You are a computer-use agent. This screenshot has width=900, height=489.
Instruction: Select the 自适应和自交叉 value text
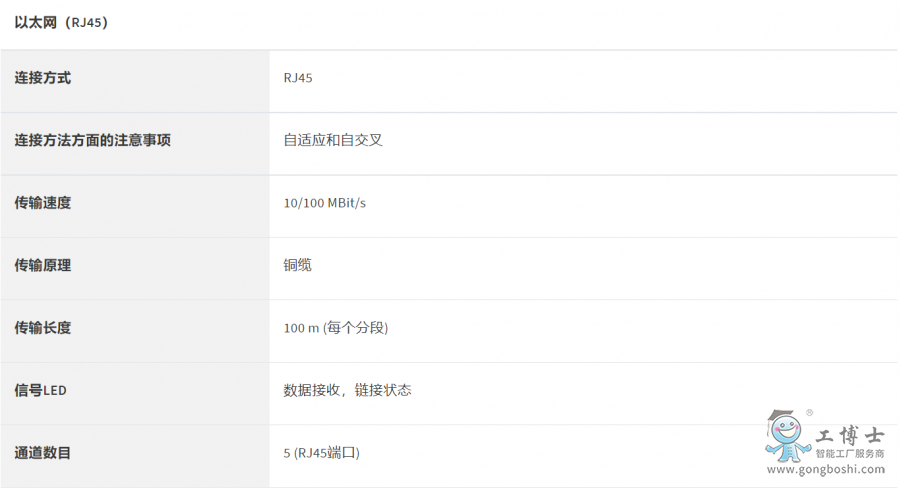[333, 140]
